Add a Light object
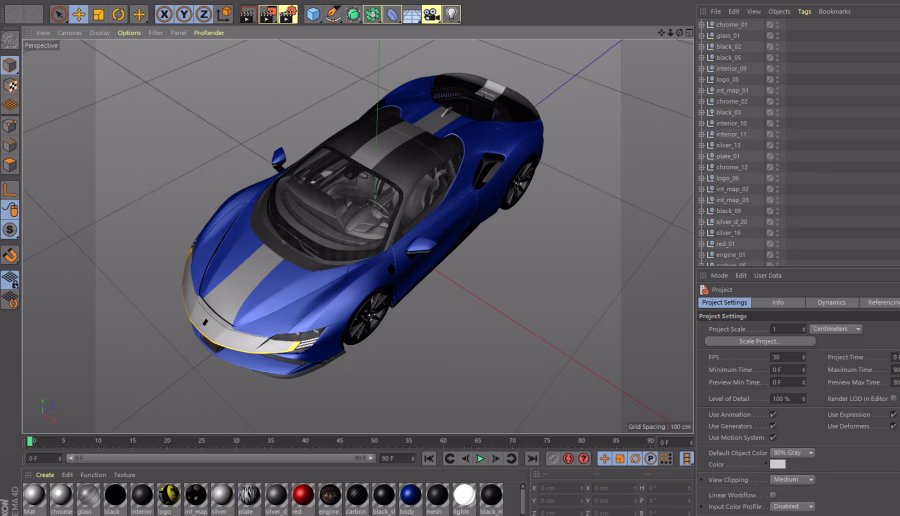 [452, 14]
